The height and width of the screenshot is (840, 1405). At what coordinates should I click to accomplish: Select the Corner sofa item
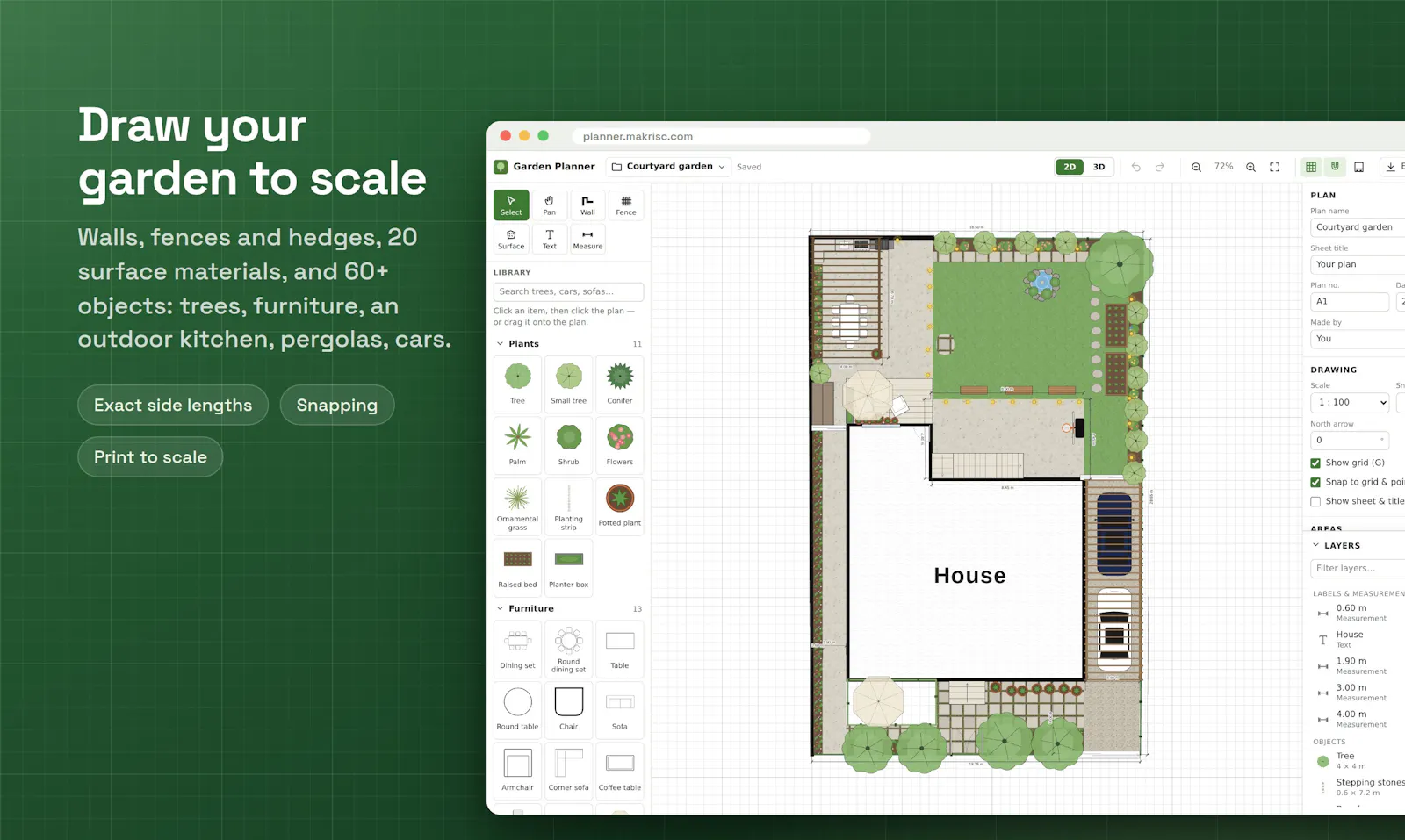click(569, 771)
